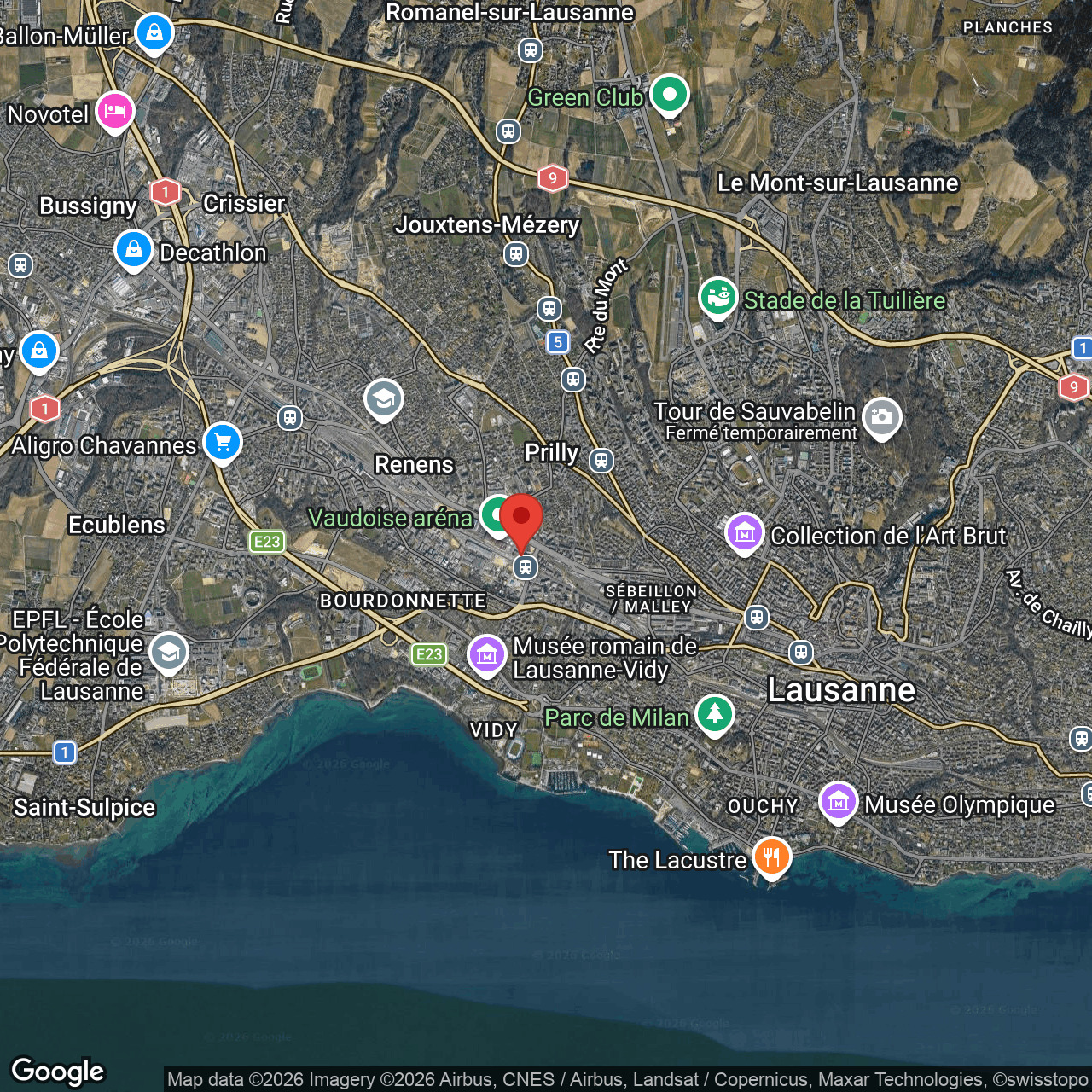Screen dimensions: 1092x1092
Task: Click the Green Club marker icon
Action: click(x=669, y=94)
